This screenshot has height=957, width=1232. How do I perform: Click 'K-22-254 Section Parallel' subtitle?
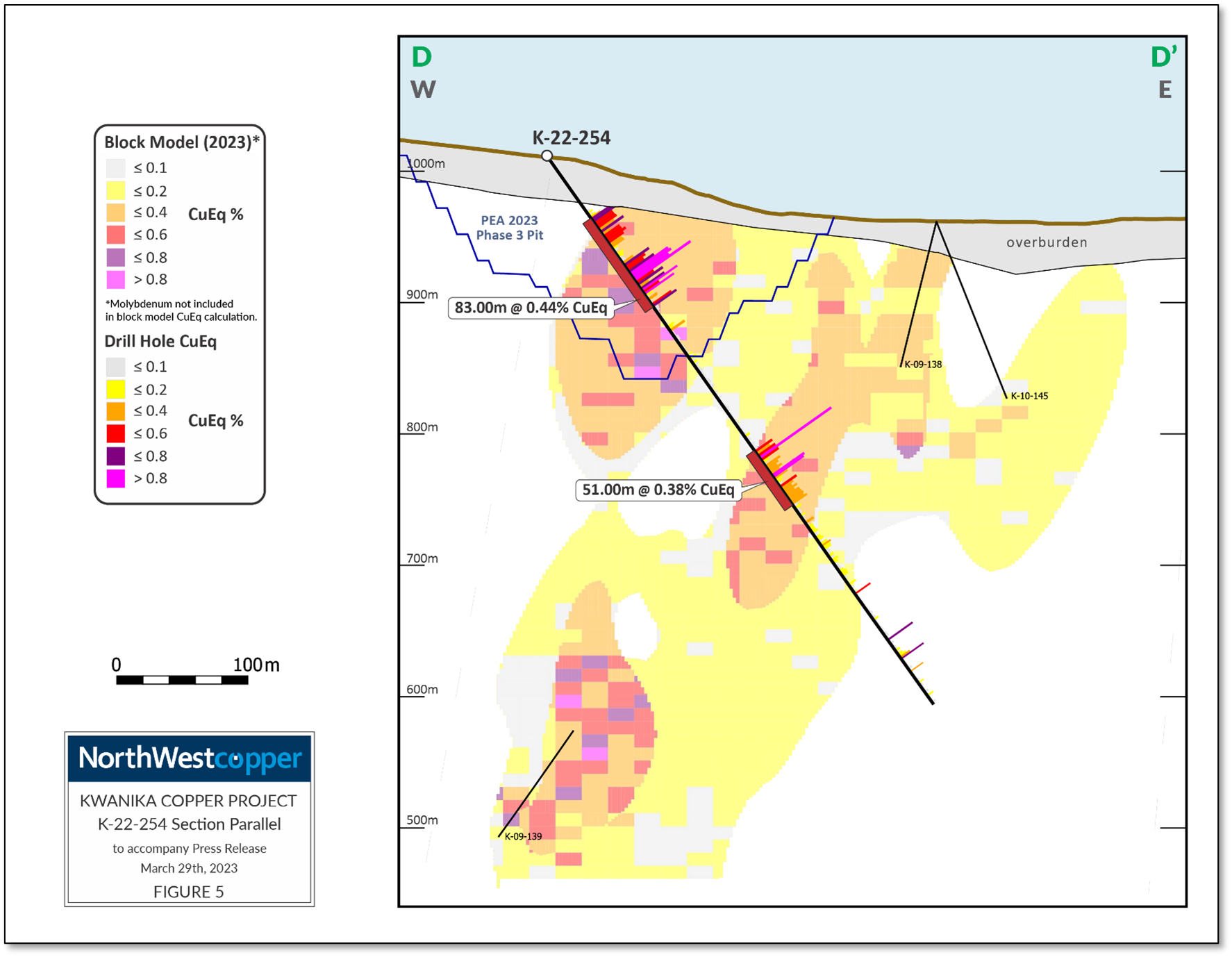coord(189,824)
